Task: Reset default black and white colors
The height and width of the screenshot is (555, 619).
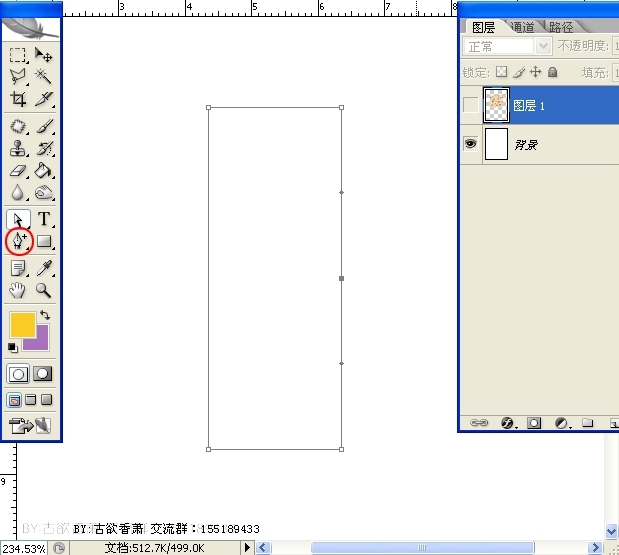Action: (12, 348)
